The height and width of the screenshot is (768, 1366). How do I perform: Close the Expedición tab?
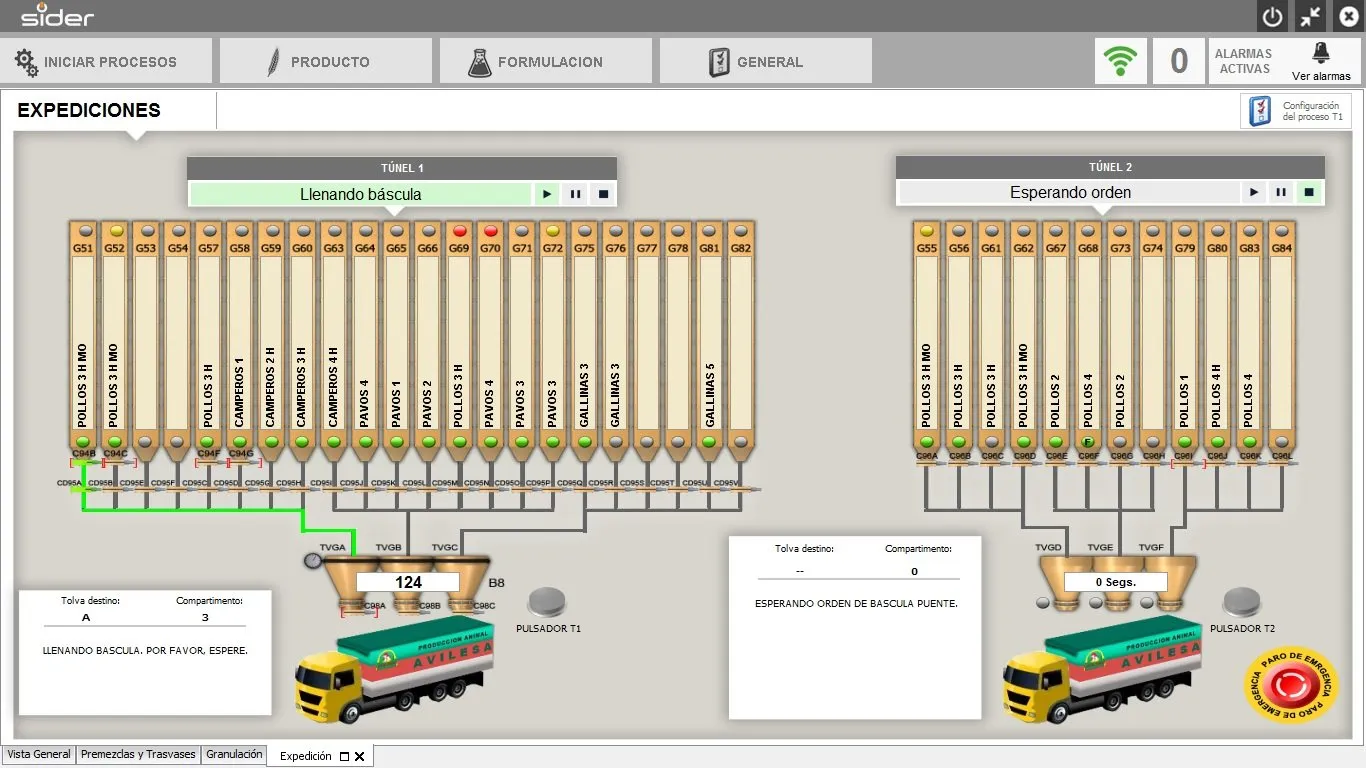(360, 757)
